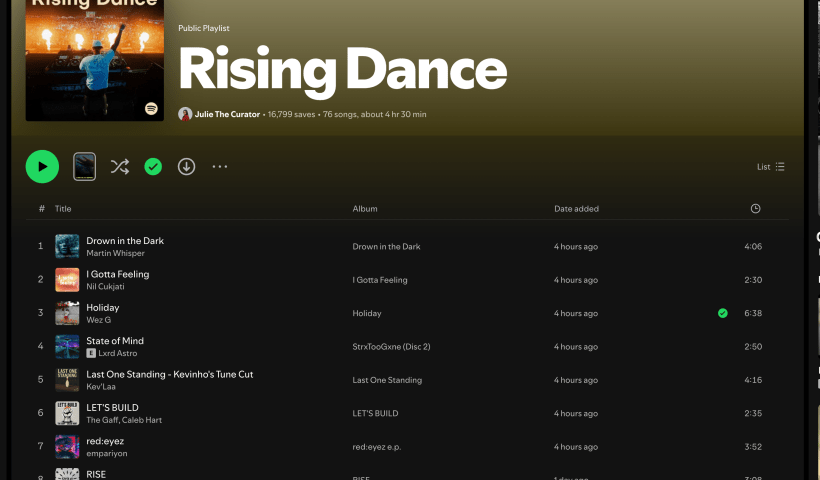Sort by the Album column header
Image resolution: width=820 pixels, height=480 pixels.
[365, 209]
